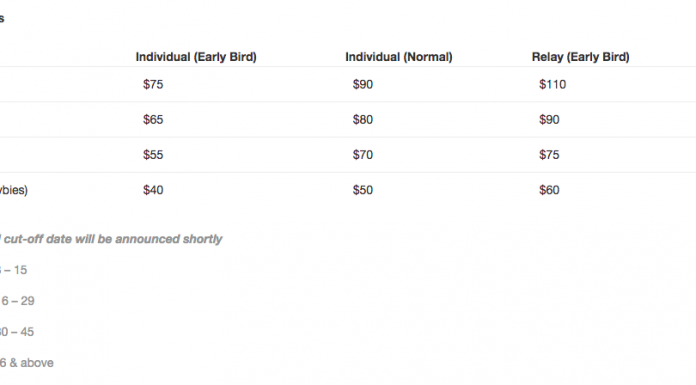Viewport: 696px width, 385px height.
Task: Click the Relay (Early Bird) column header
Action: tap(581, 57)
